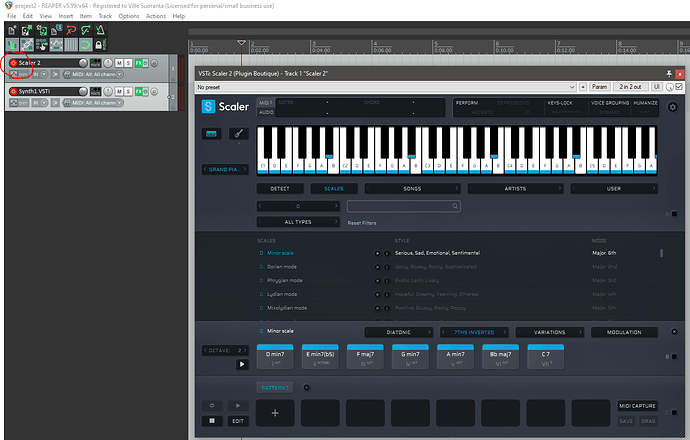Screen dimensions: 690x440
Task: Open Scaler settings gear icon
Action: pyautogui.click(x=673, y=107)
